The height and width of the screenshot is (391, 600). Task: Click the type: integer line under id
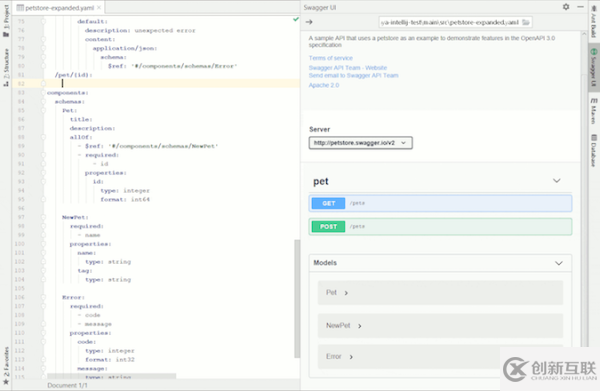point(125,191)
